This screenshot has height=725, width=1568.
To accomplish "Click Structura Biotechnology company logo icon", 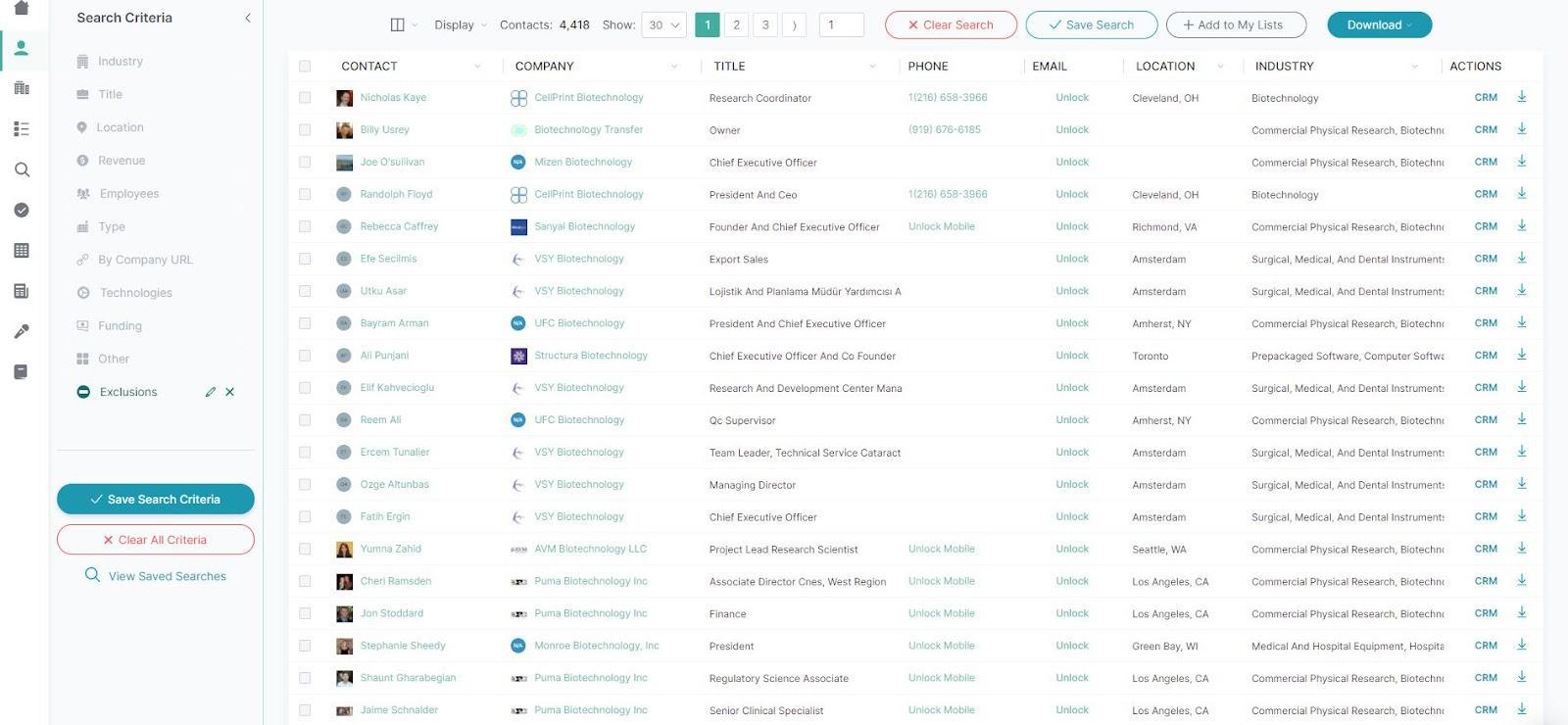I will tap(518, 356).
